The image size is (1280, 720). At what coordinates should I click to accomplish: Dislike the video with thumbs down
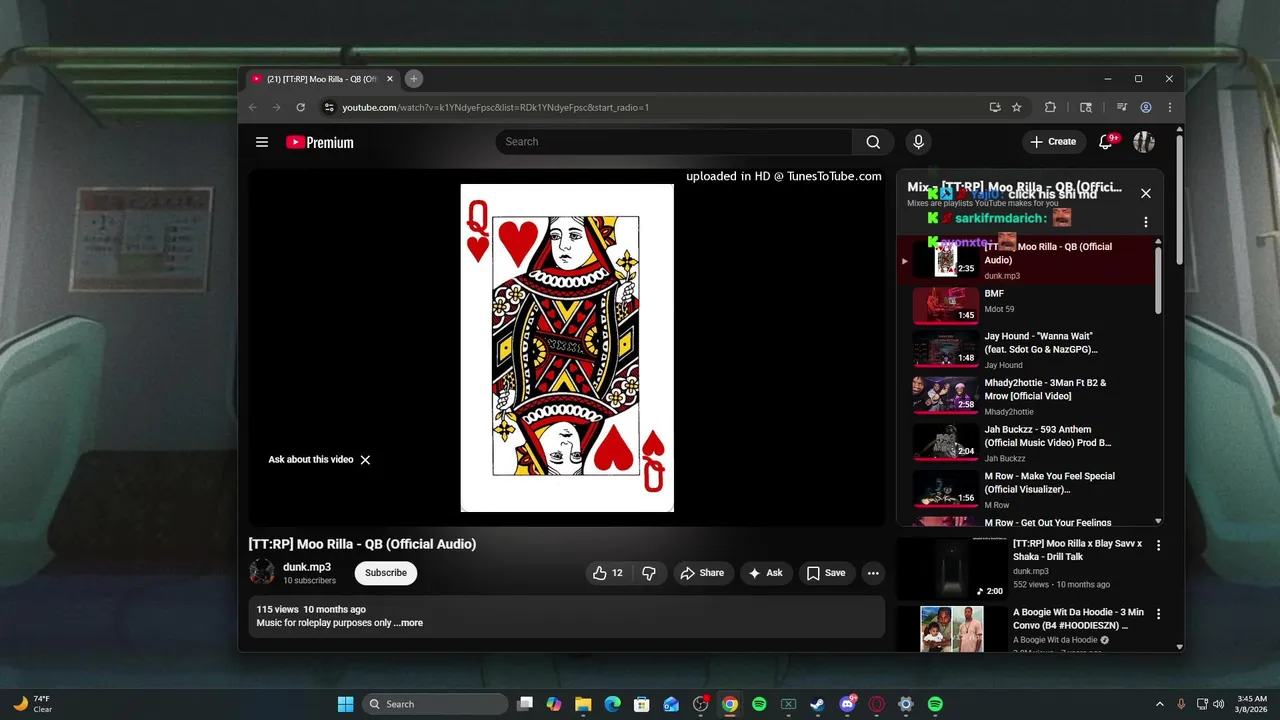(649, 573)
